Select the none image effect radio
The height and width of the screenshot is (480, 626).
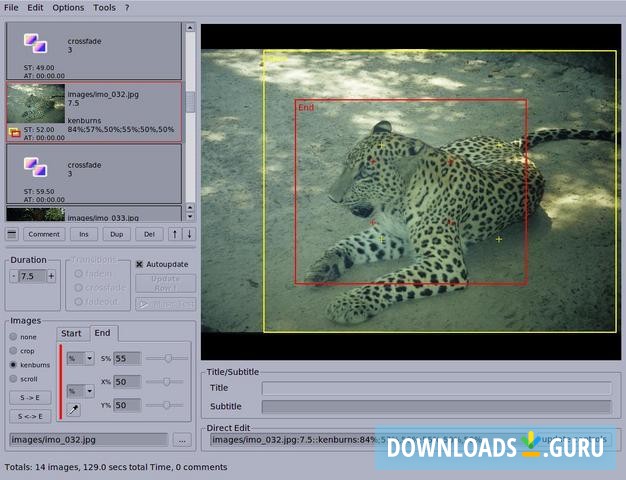pos(13,337)
